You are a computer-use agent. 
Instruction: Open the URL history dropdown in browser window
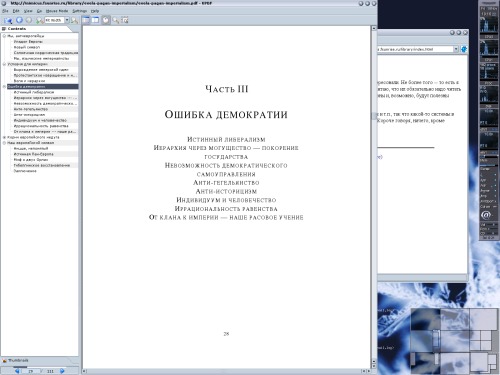456,49
